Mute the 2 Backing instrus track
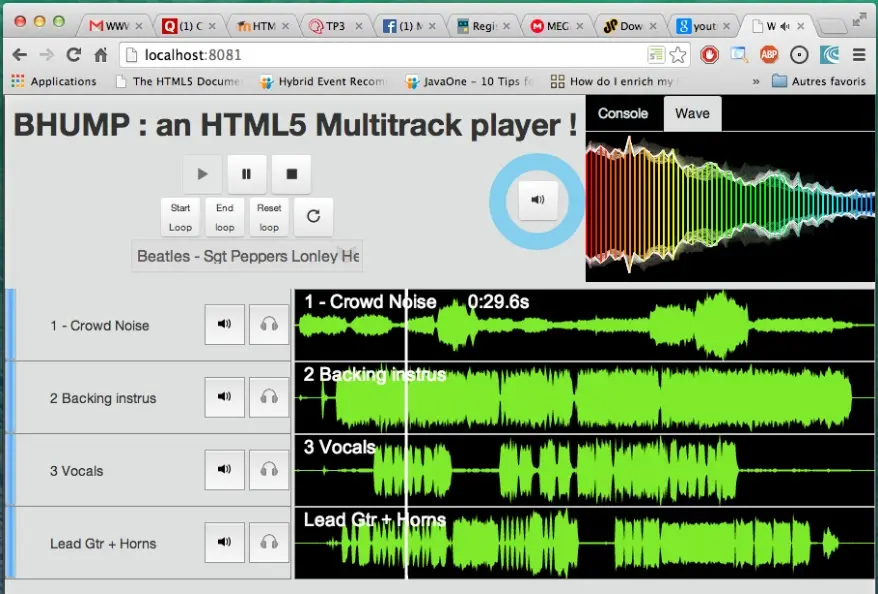The width and height of the screenshot is (878, 594). tap(225, 397)
